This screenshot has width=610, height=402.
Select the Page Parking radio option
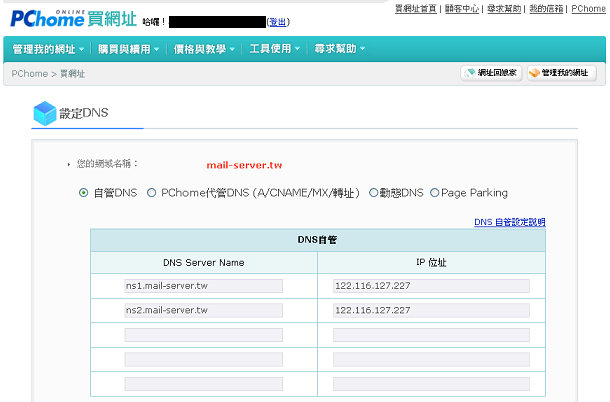[435, 193]
